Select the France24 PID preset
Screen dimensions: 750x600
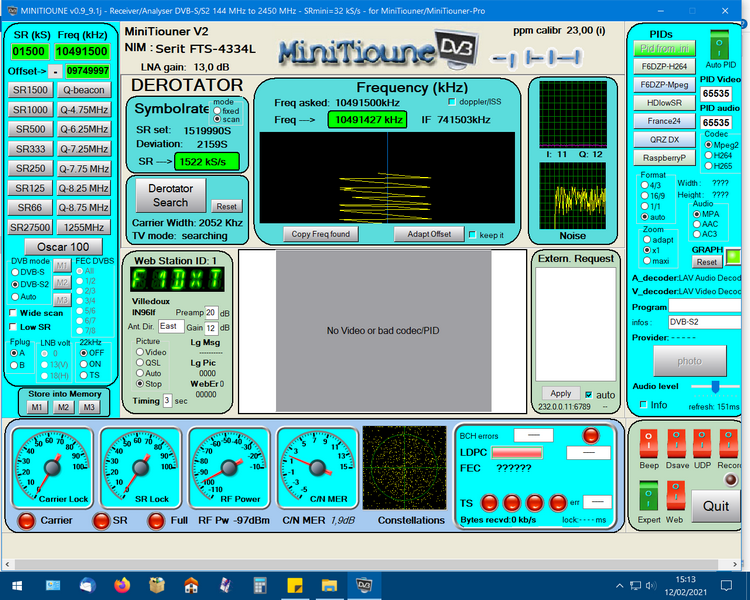pos(664,121)
